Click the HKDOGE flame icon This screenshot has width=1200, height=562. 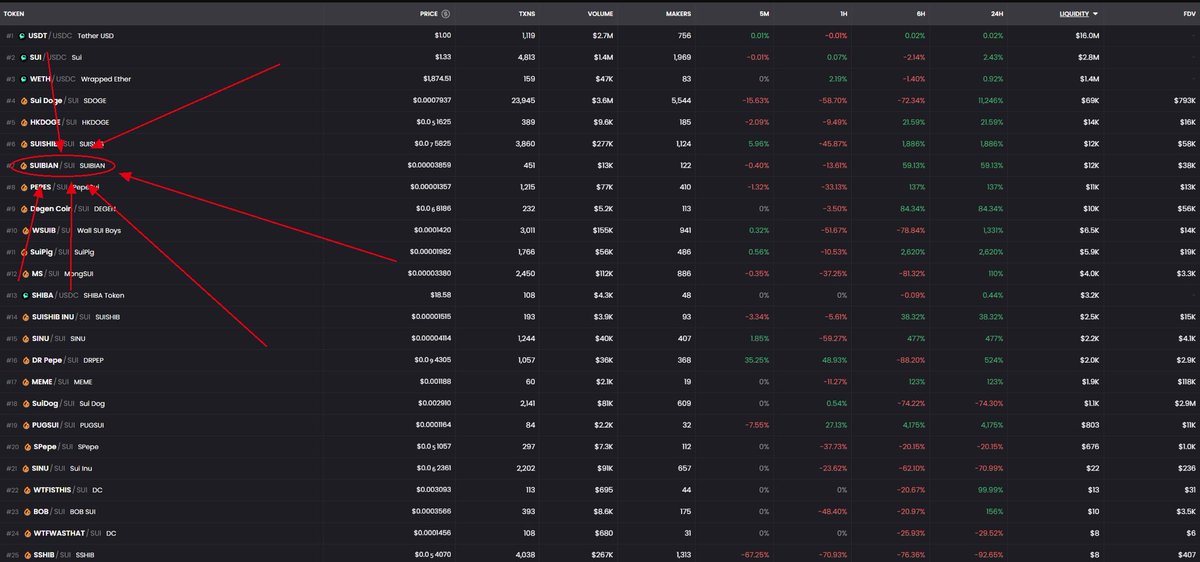tap(24, 122)
